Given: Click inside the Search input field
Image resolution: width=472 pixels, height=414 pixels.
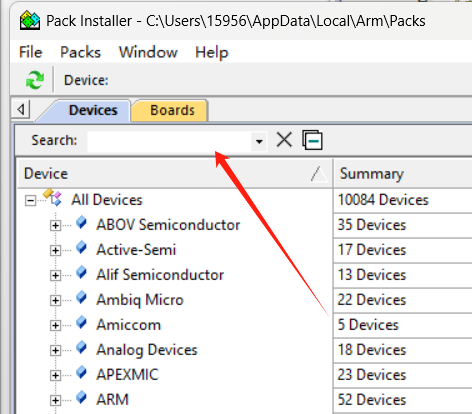Looking at the screenshot, I should 169,141.
